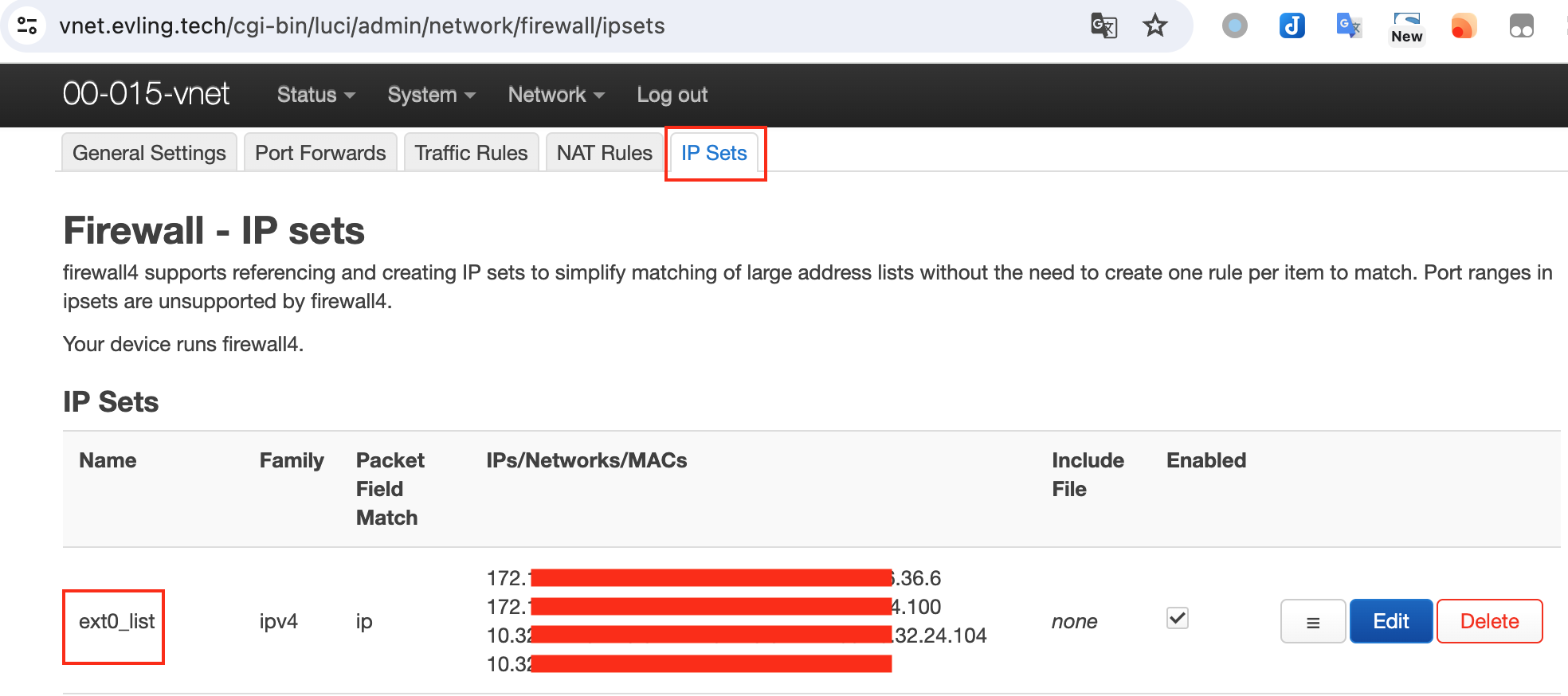Screen dimensions: 1568x696
Task: Click the reorder handle button for ext0_list
Action: [1312, 621]
